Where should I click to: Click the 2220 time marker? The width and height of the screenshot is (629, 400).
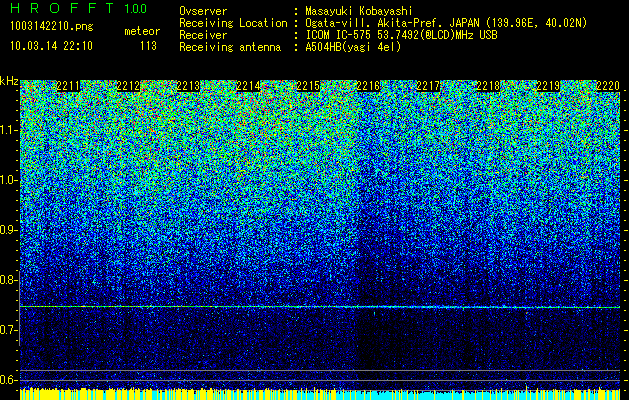click(608, 86)
